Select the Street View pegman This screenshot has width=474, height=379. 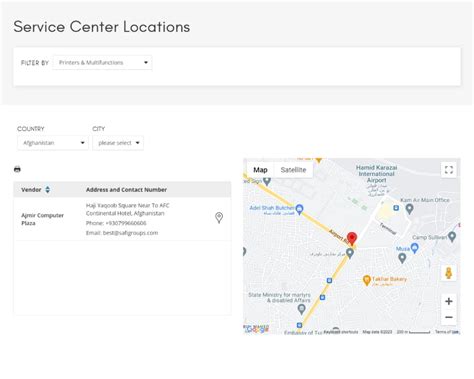tap(449, 273)
